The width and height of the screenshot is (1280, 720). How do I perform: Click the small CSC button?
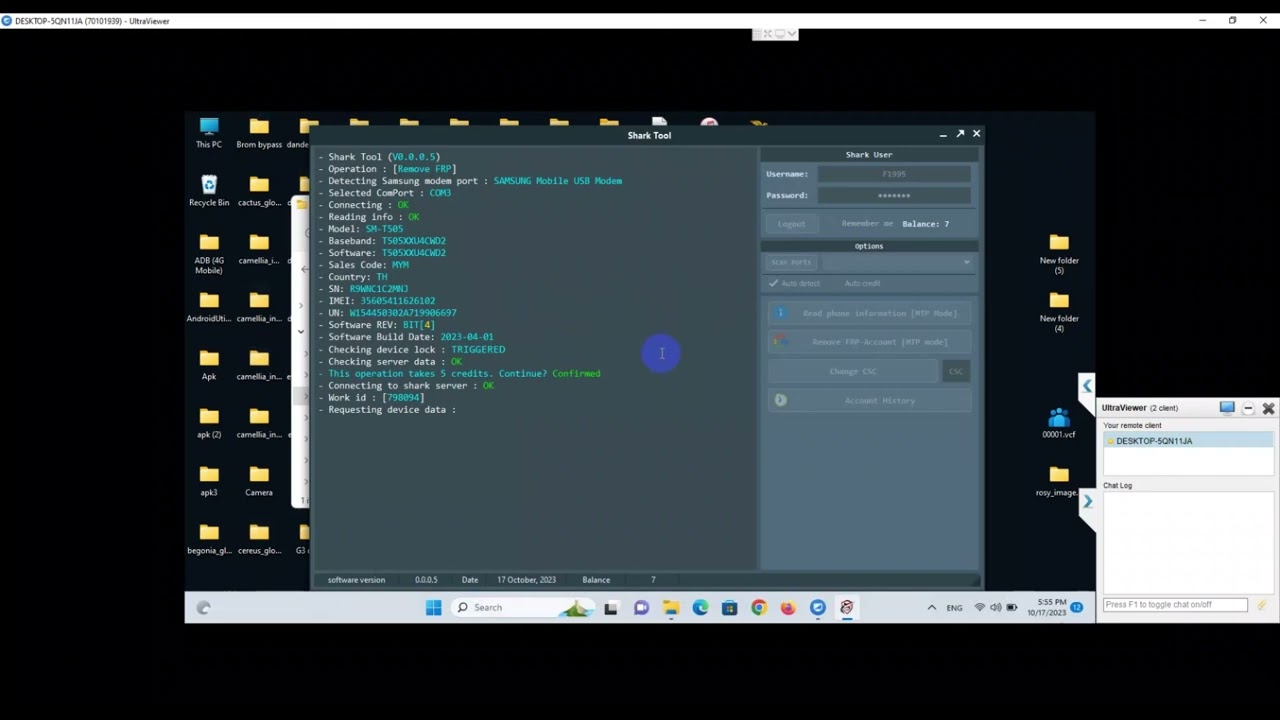click(956, 371)
